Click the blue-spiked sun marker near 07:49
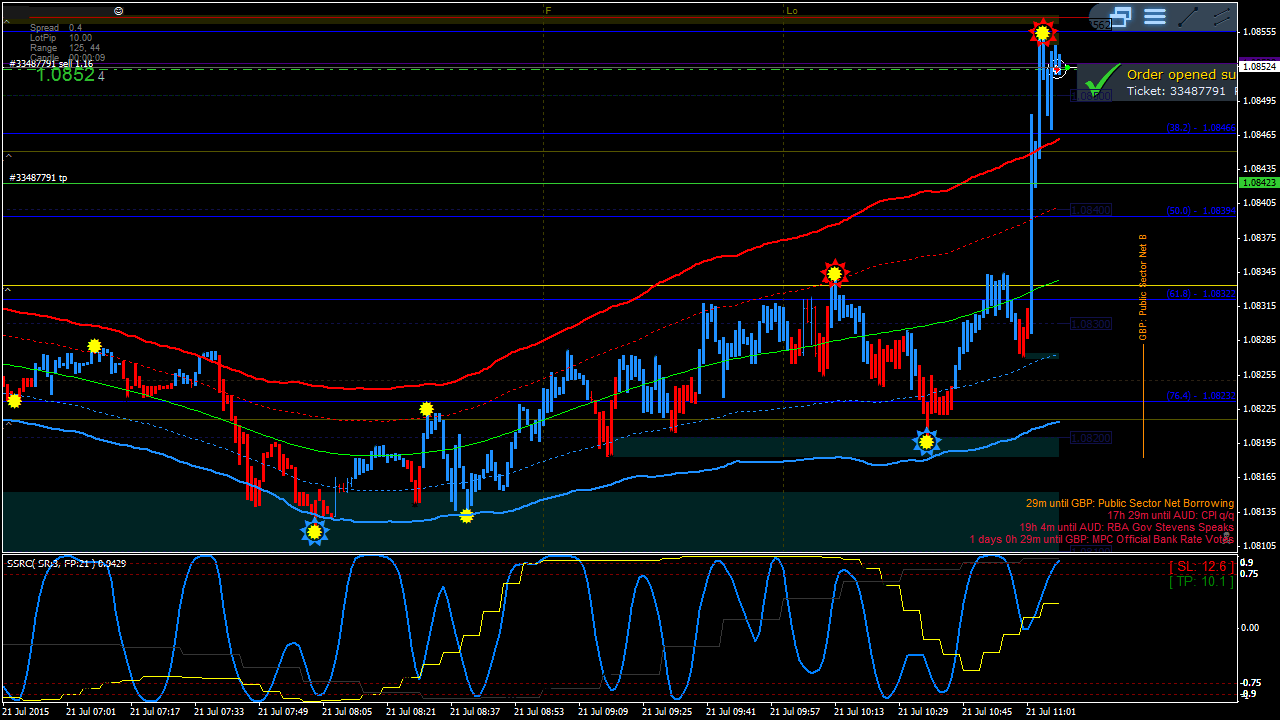This screenshot has height=720, width=1280. pos(315,532)
